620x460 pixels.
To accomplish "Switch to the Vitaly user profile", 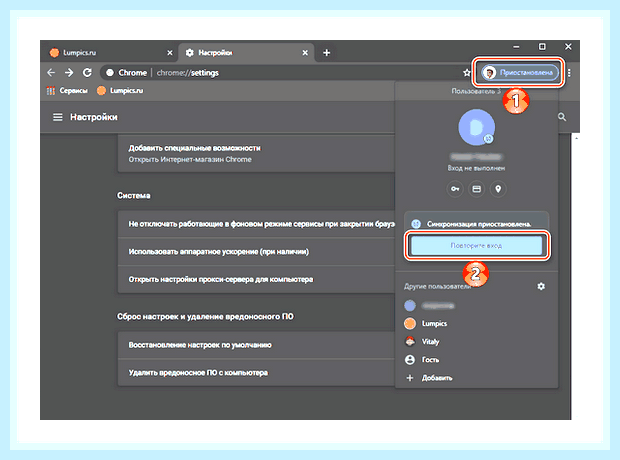I will click(x=476, y=341).
